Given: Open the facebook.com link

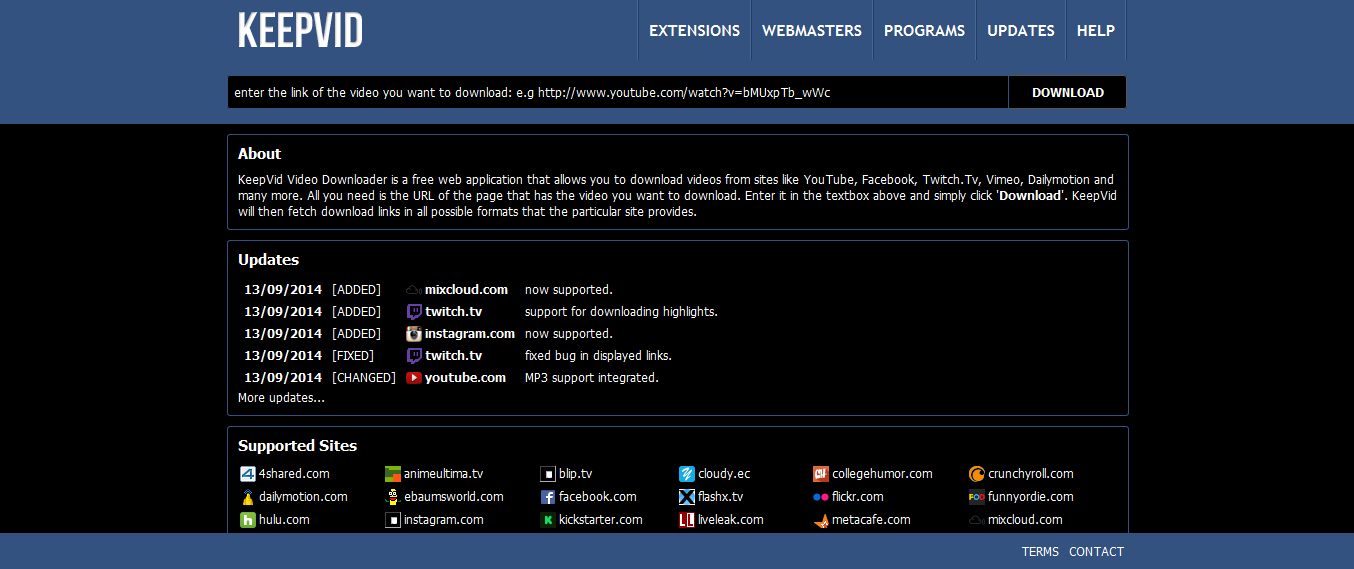Looking at the screenshot, I should (x=598, y=497).
